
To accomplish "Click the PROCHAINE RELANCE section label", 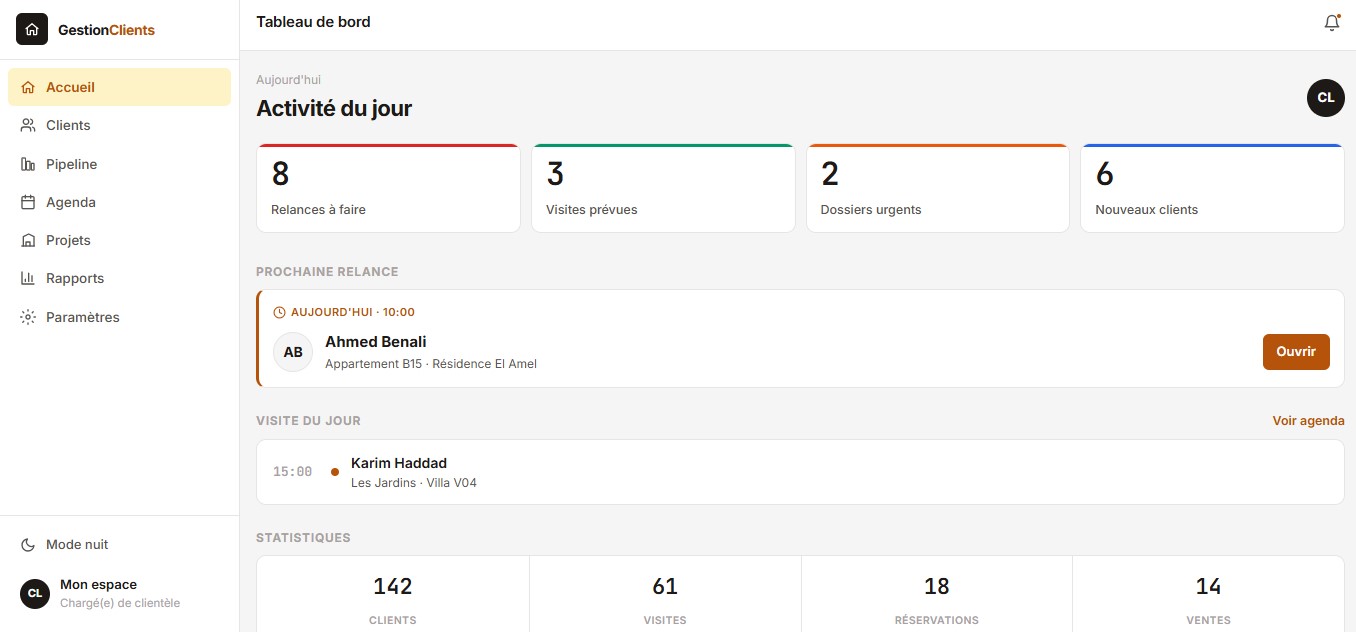I will (327, 272).
